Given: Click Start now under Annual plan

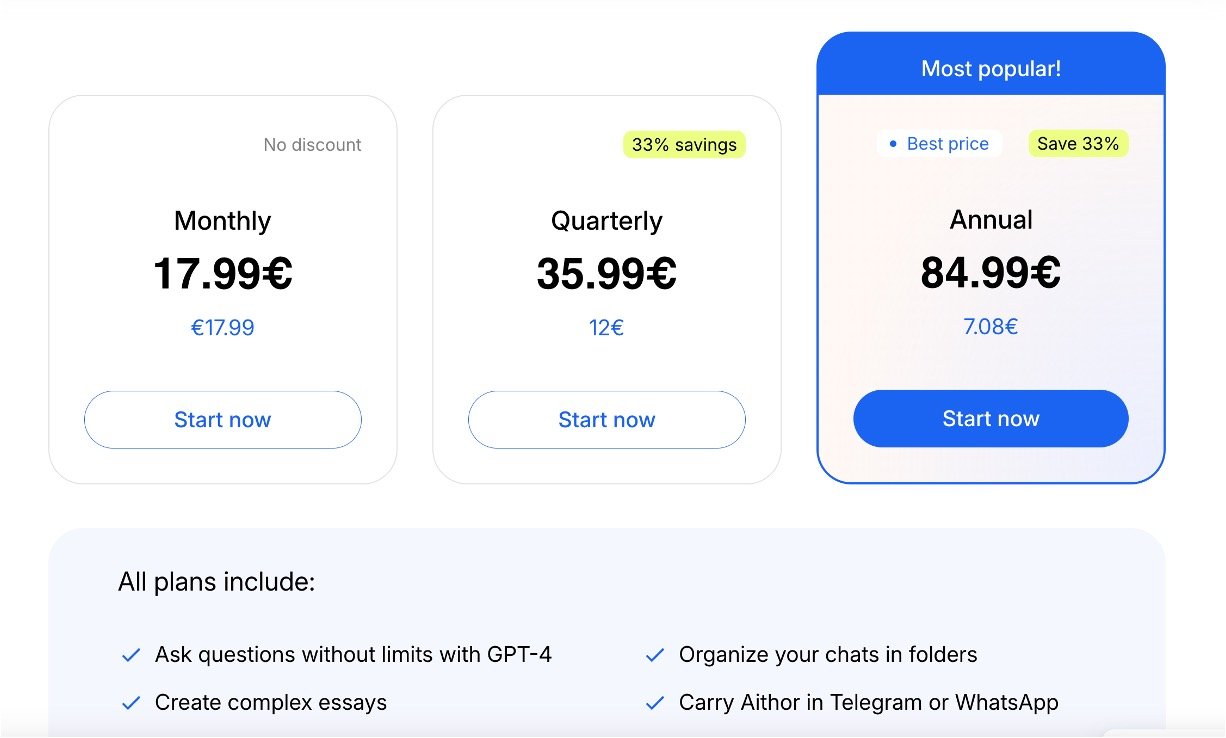Looking at the screenshot, I should tap(990, 419).
